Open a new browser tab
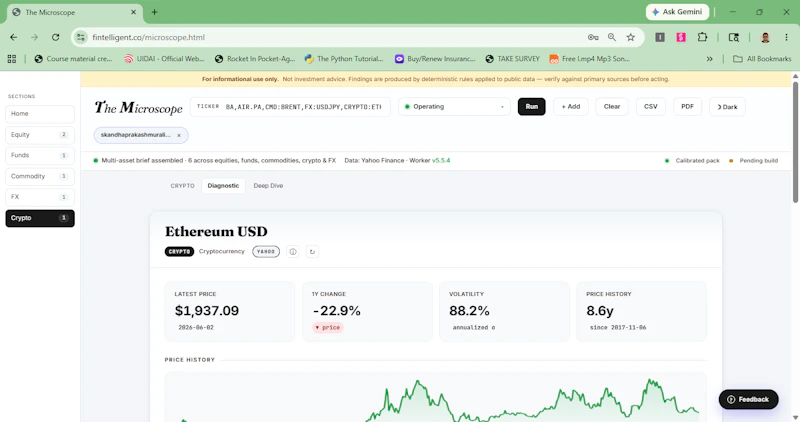 (x=154, y=12)
